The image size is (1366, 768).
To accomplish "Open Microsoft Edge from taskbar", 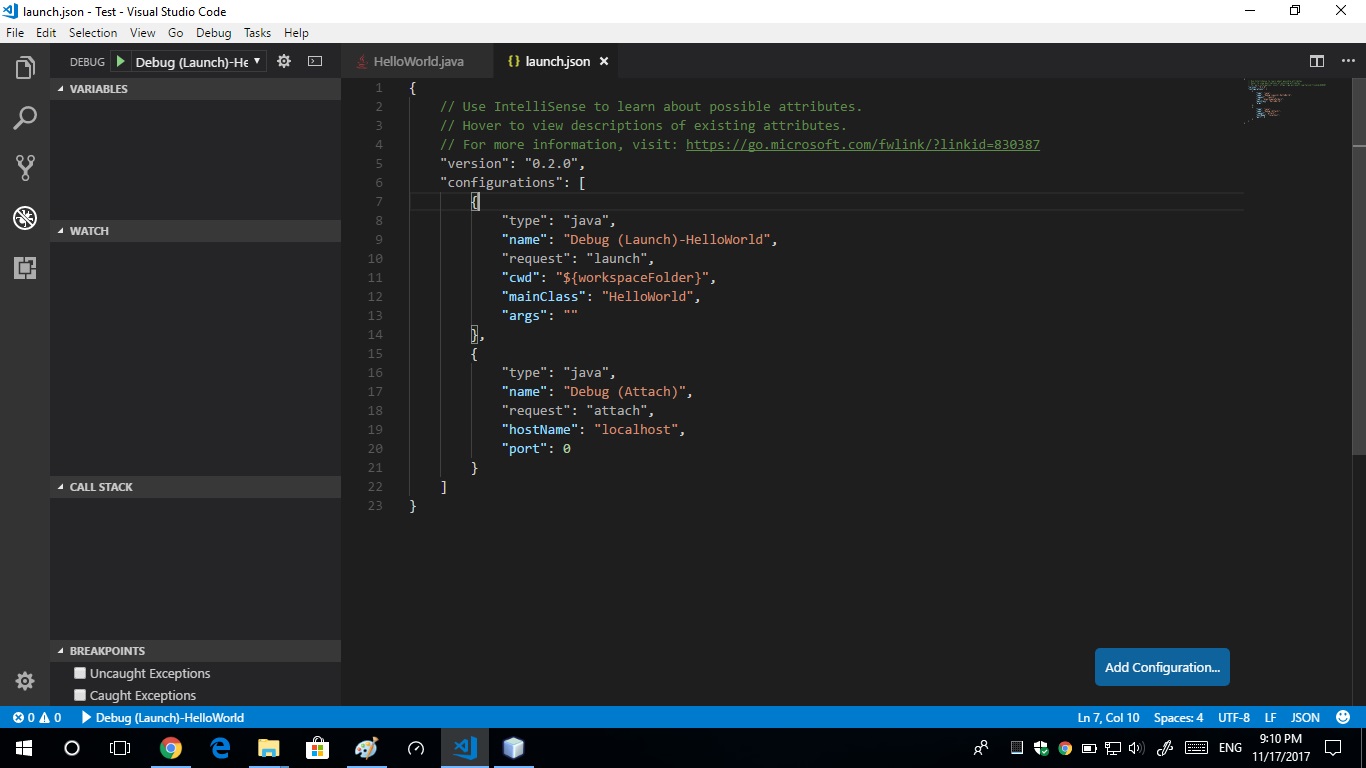I will [220, 748].
